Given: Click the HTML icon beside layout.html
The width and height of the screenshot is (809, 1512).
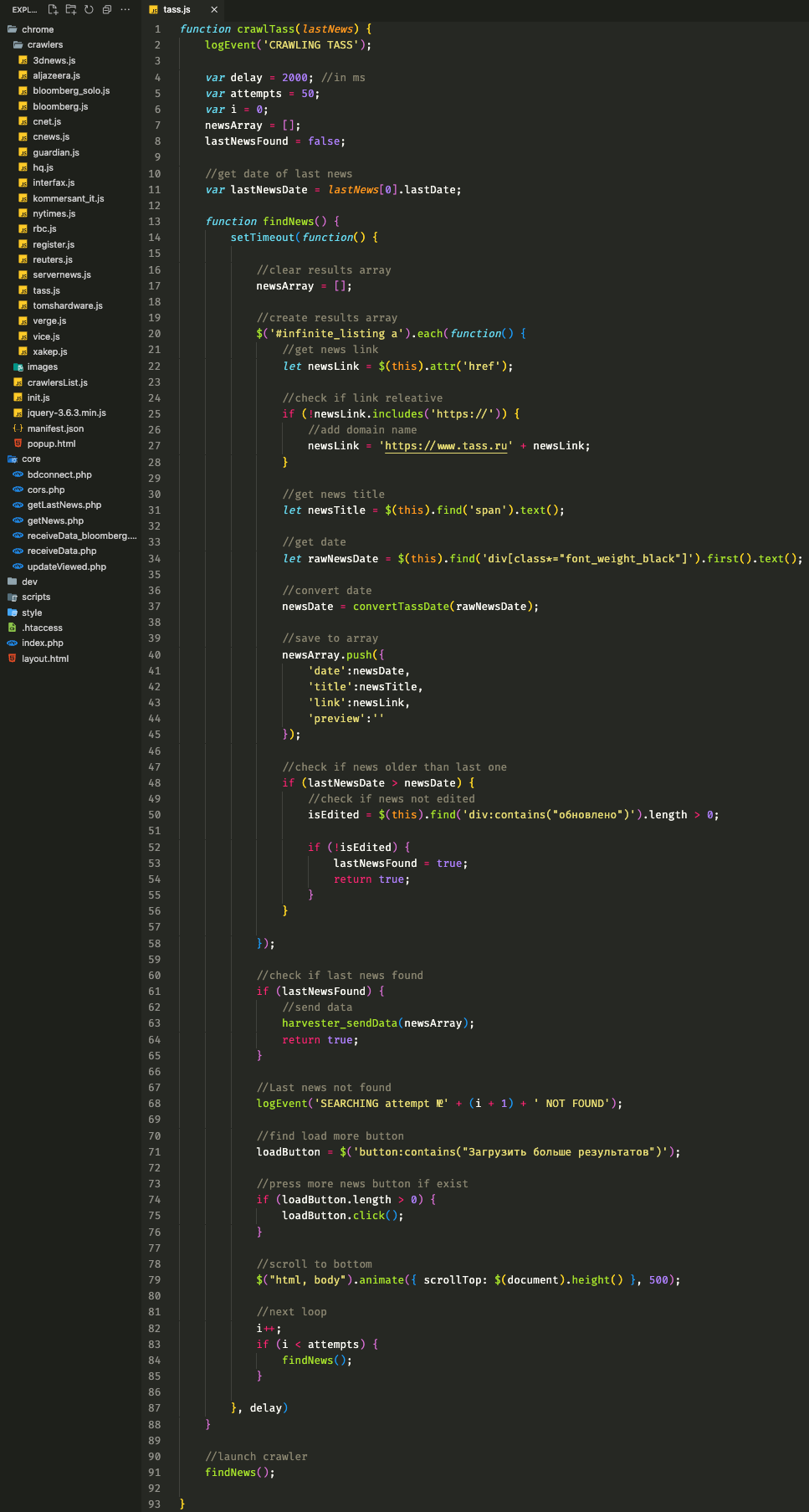Looking at the screenshot, I should click(12, 659).
